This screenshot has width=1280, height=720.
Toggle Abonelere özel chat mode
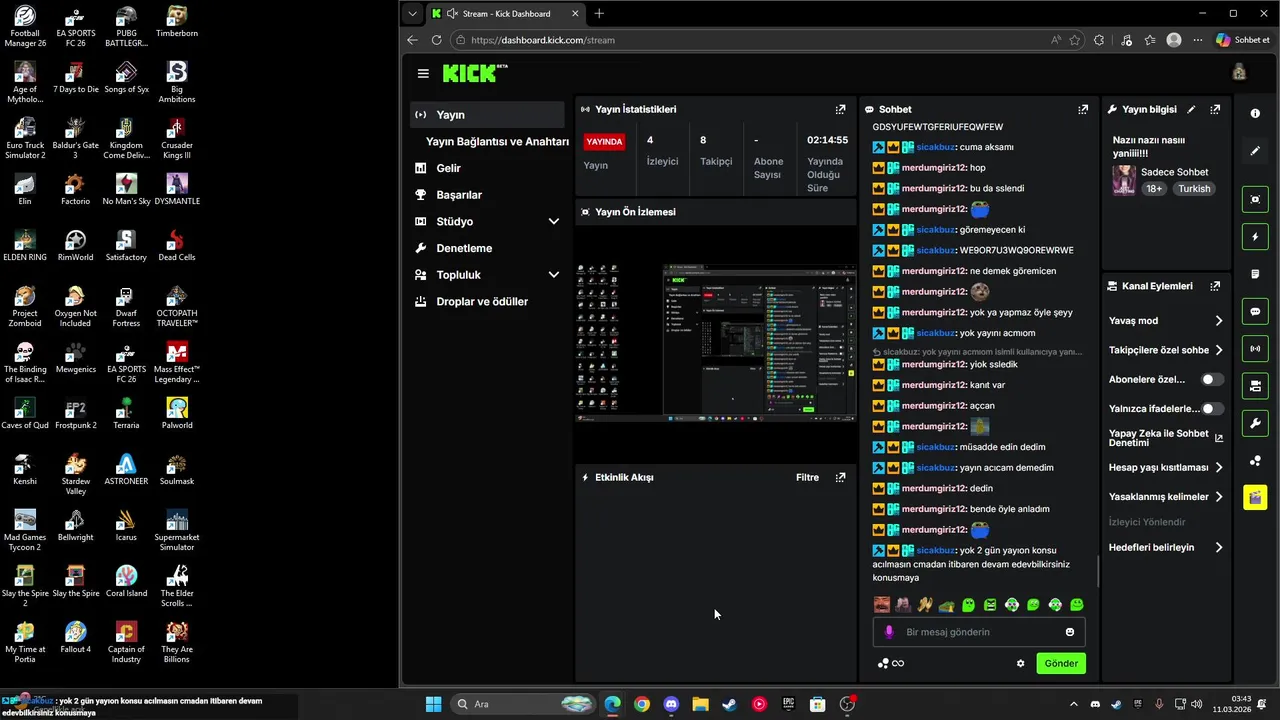click(x=1212, y=380)
